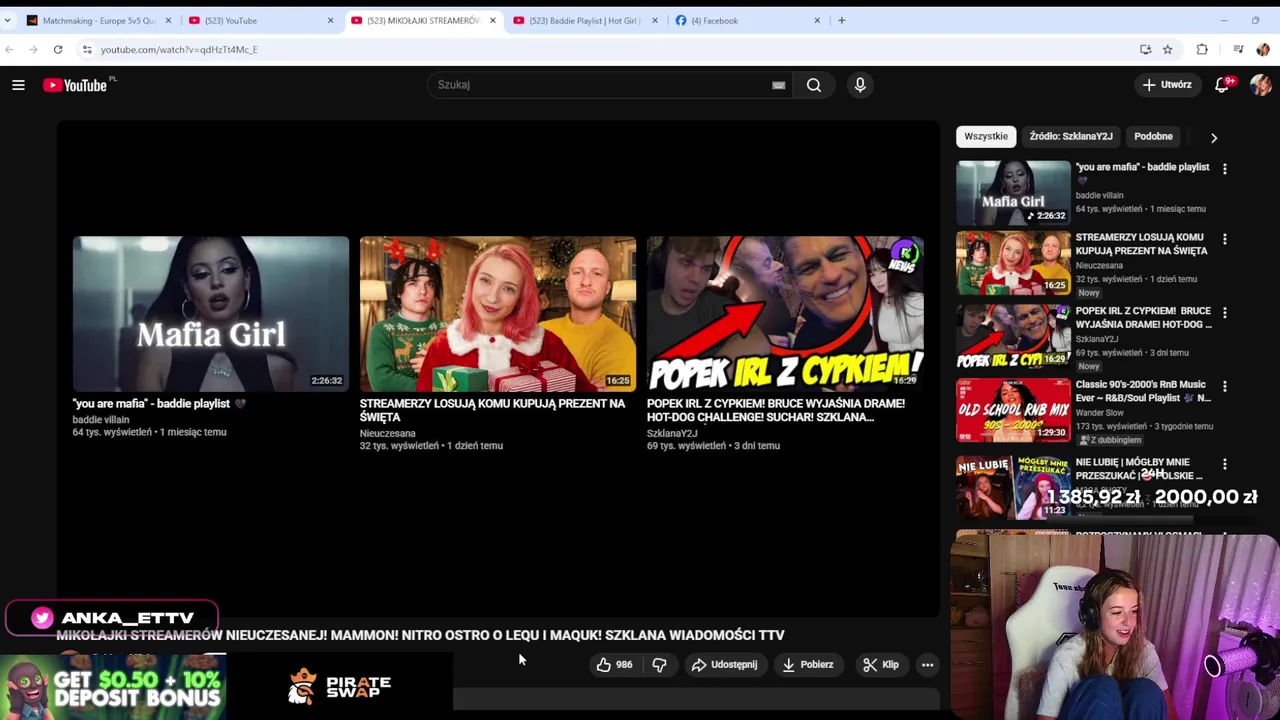The image size is (1280, 720).
Task: Open the sidebar NIE LUBIĘ thumbnail
Action: click(1013, 488)
